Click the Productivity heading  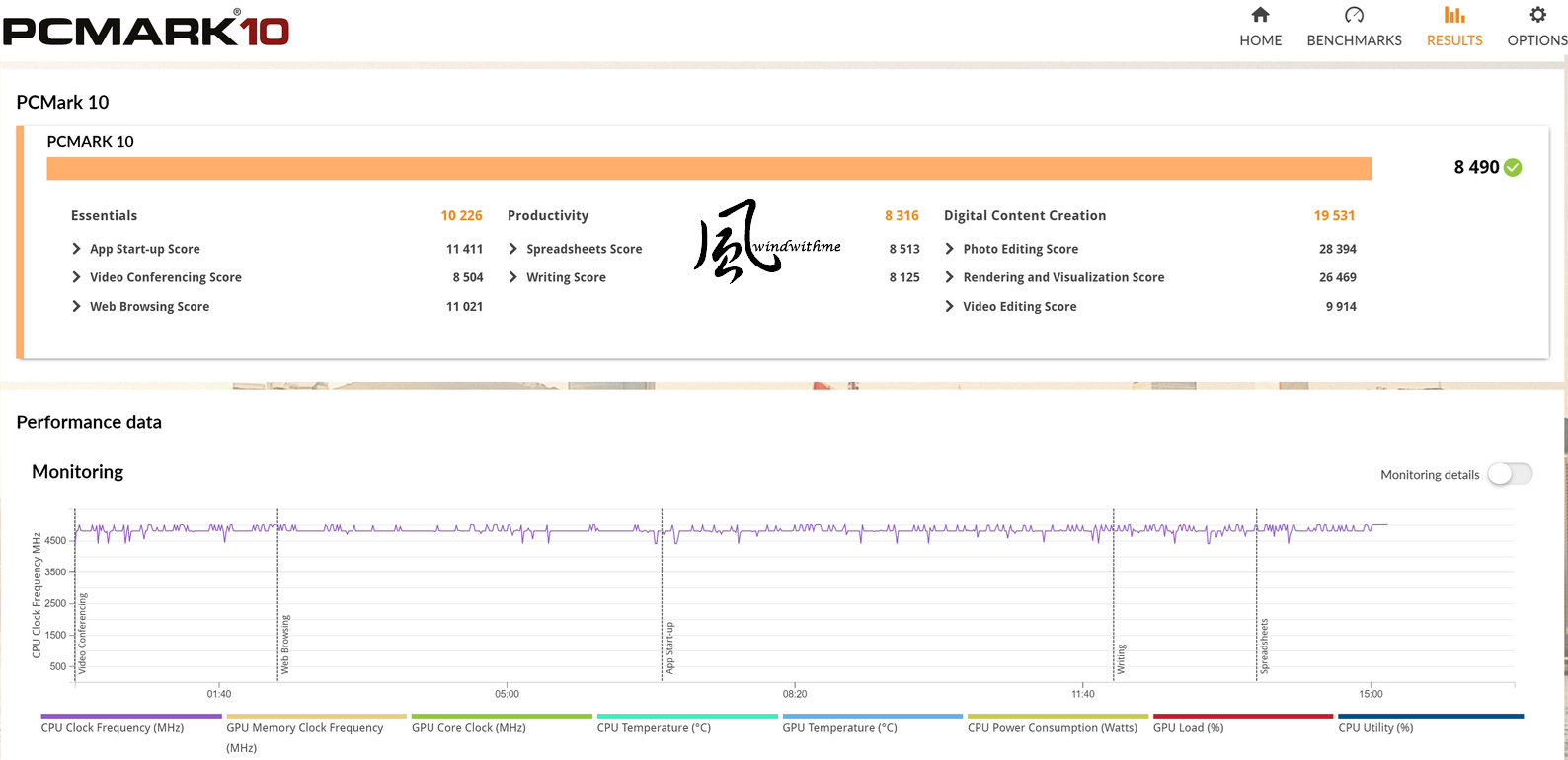pyautogui.click(x=548, y=215)
